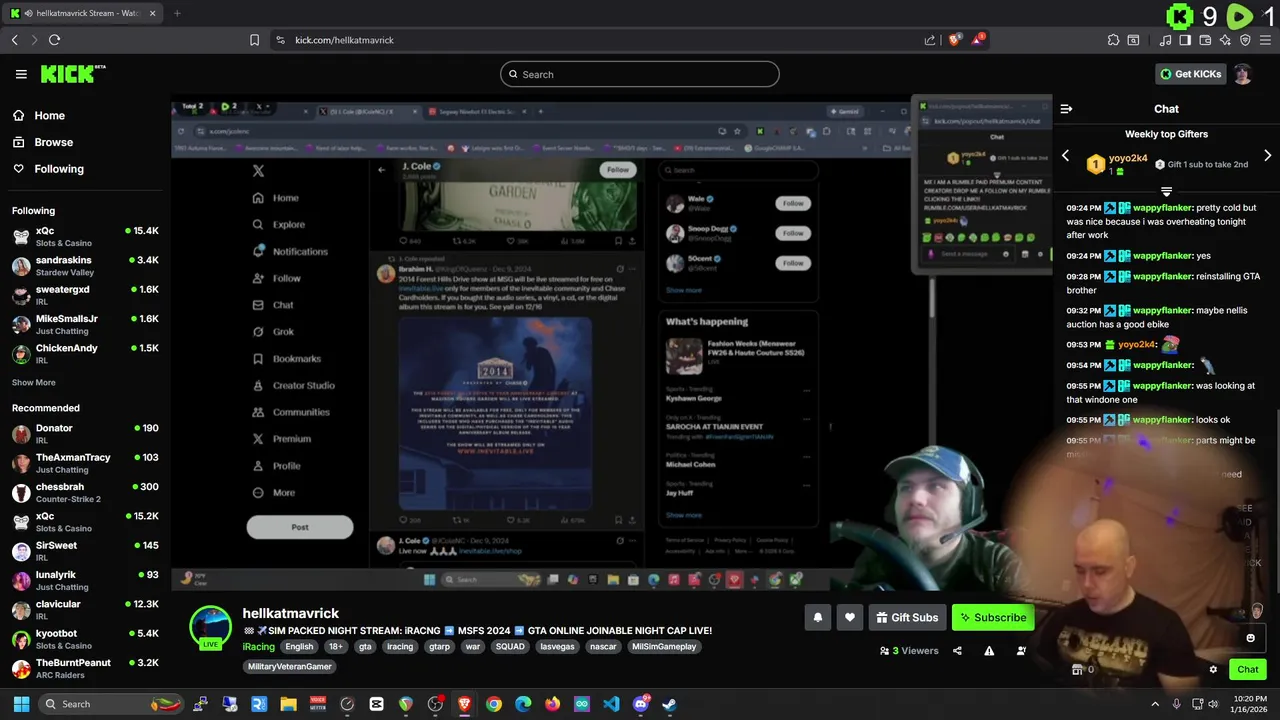Open Visual Studio Code in the taskbar
1280x720 pixels.
pos(611,704)
